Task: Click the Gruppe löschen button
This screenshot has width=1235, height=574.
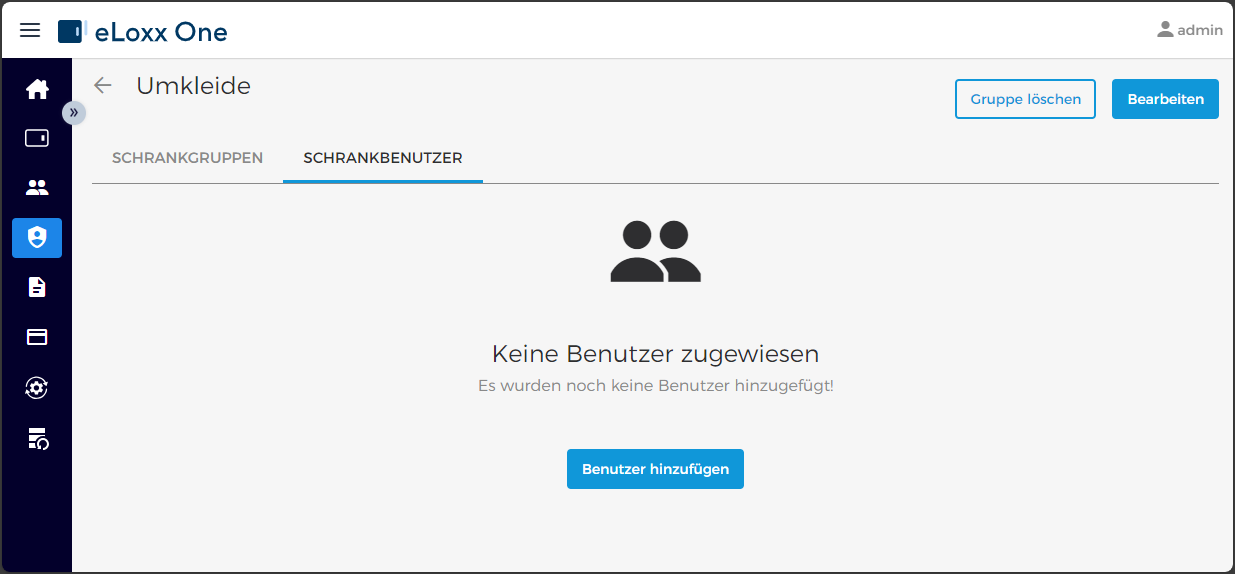Action: [x=1026, y=99]
